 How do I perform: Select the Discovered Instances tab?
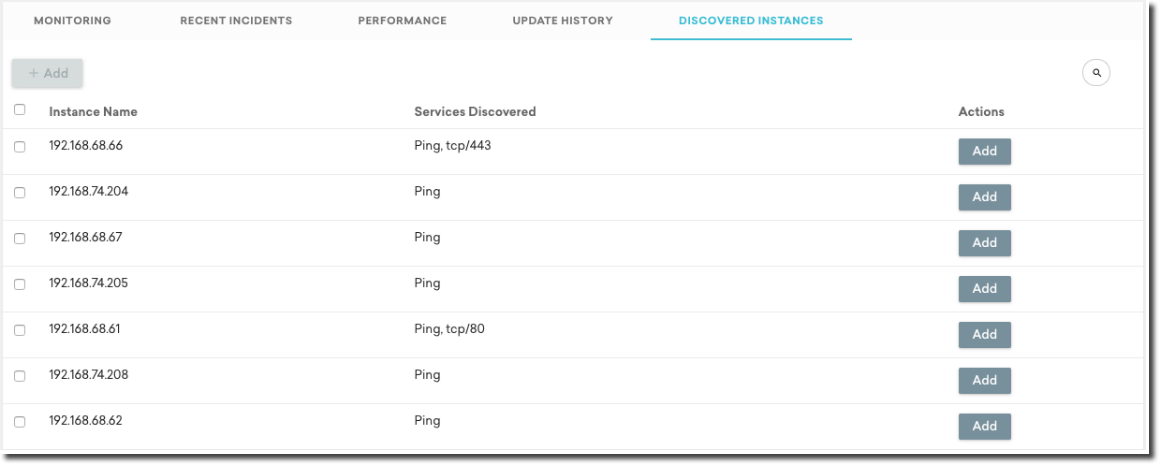751,21
